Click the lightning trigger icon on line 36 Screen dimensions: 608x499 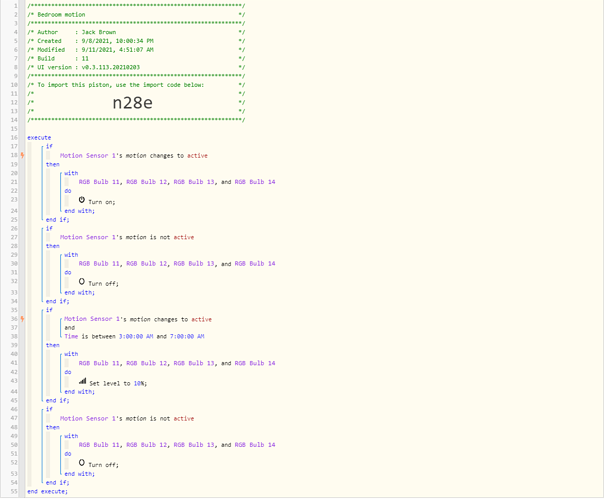coord(22,319)
